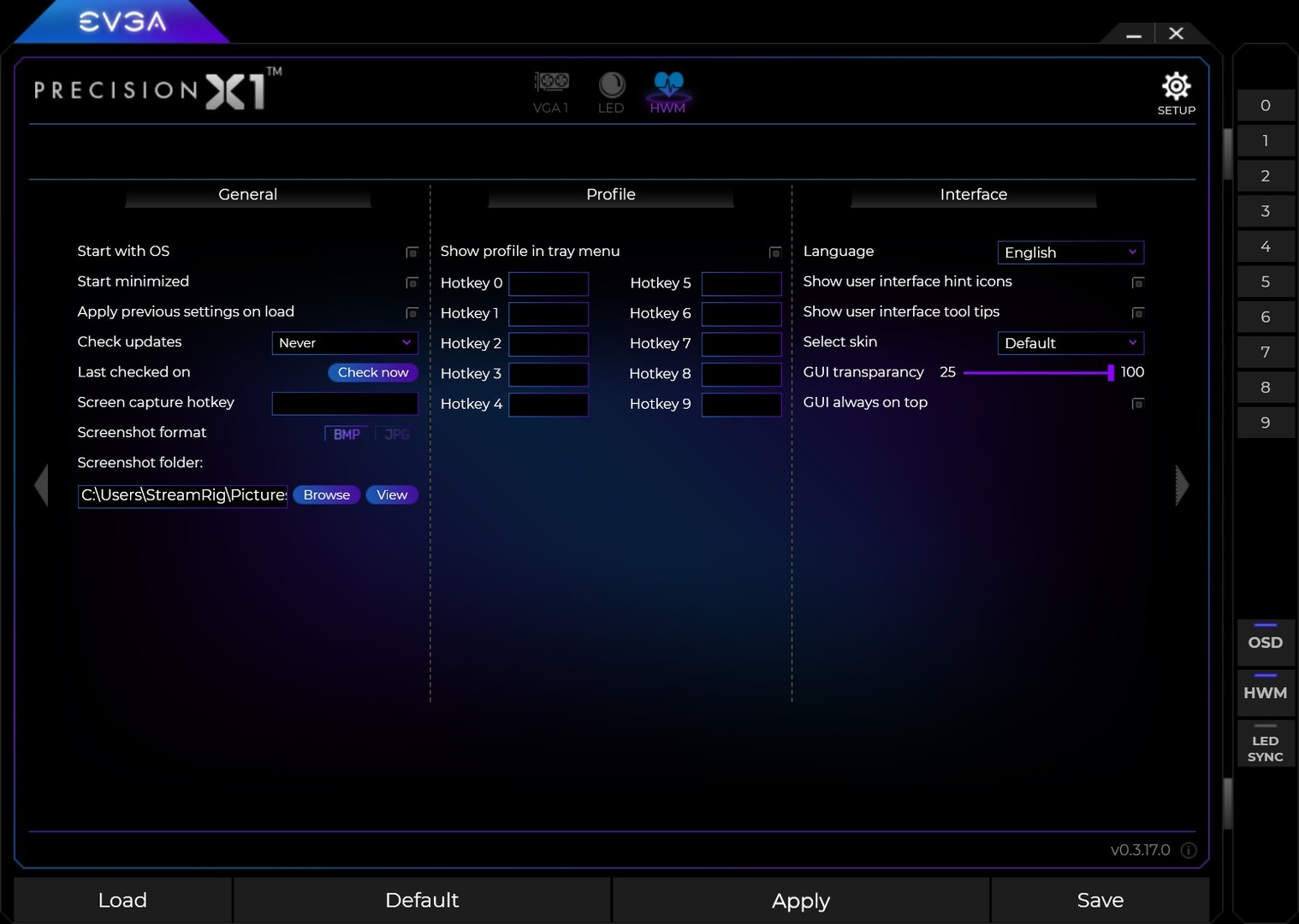Toggle Show profile in tray menu
The height and width of the screenshot is (924, 1299).
pos(774,252)
